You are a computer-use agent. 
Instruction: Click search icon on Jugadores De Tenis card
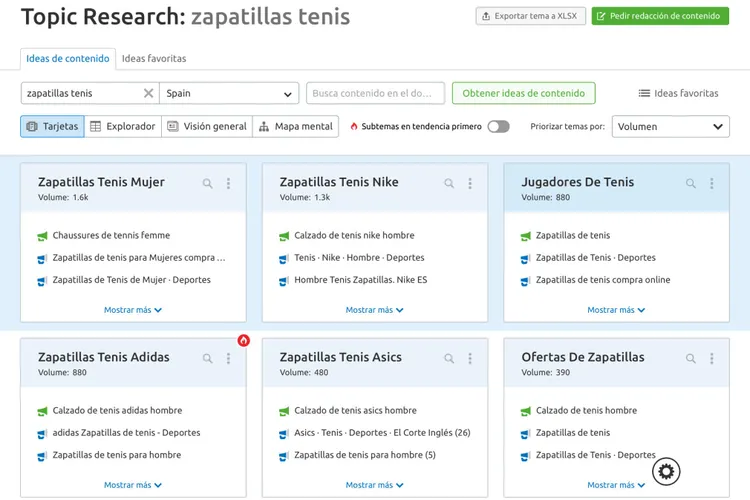691,183
